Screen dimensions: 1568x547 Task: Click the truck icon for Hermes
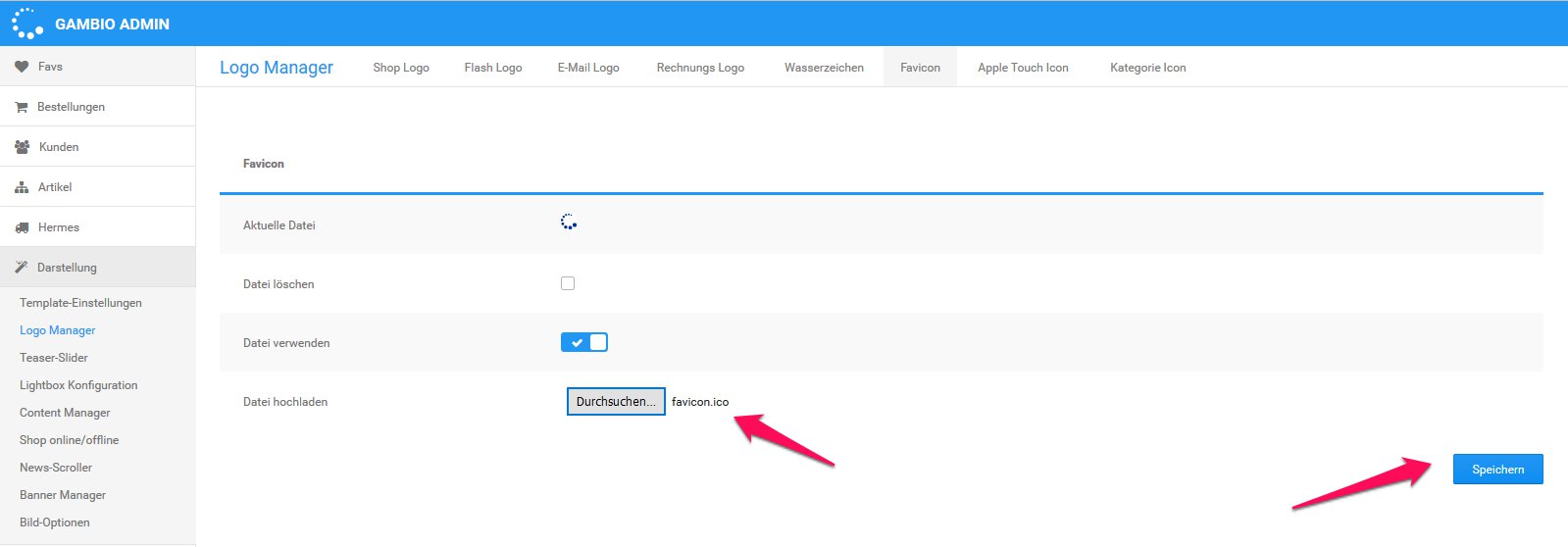pyautogui.click(x=22, y=227)
